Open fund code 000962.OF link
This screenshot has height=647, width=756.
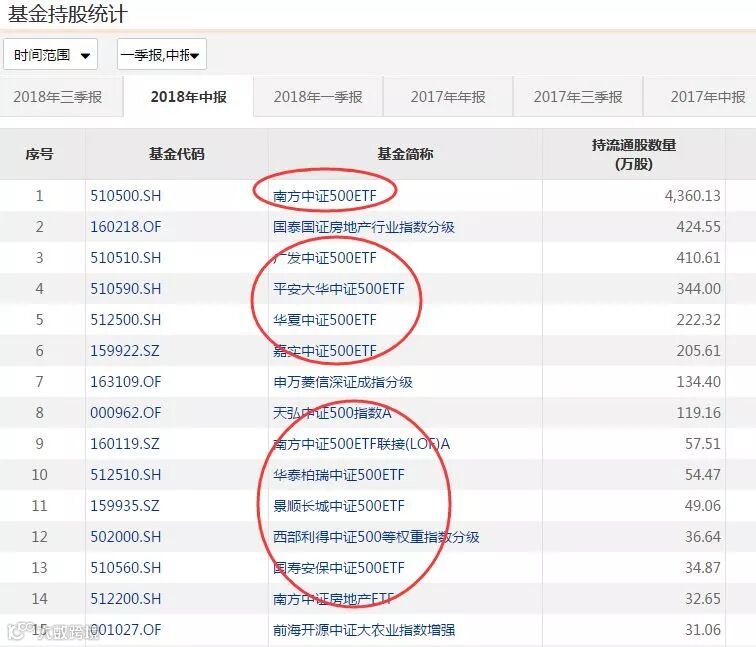pos(125,413)
